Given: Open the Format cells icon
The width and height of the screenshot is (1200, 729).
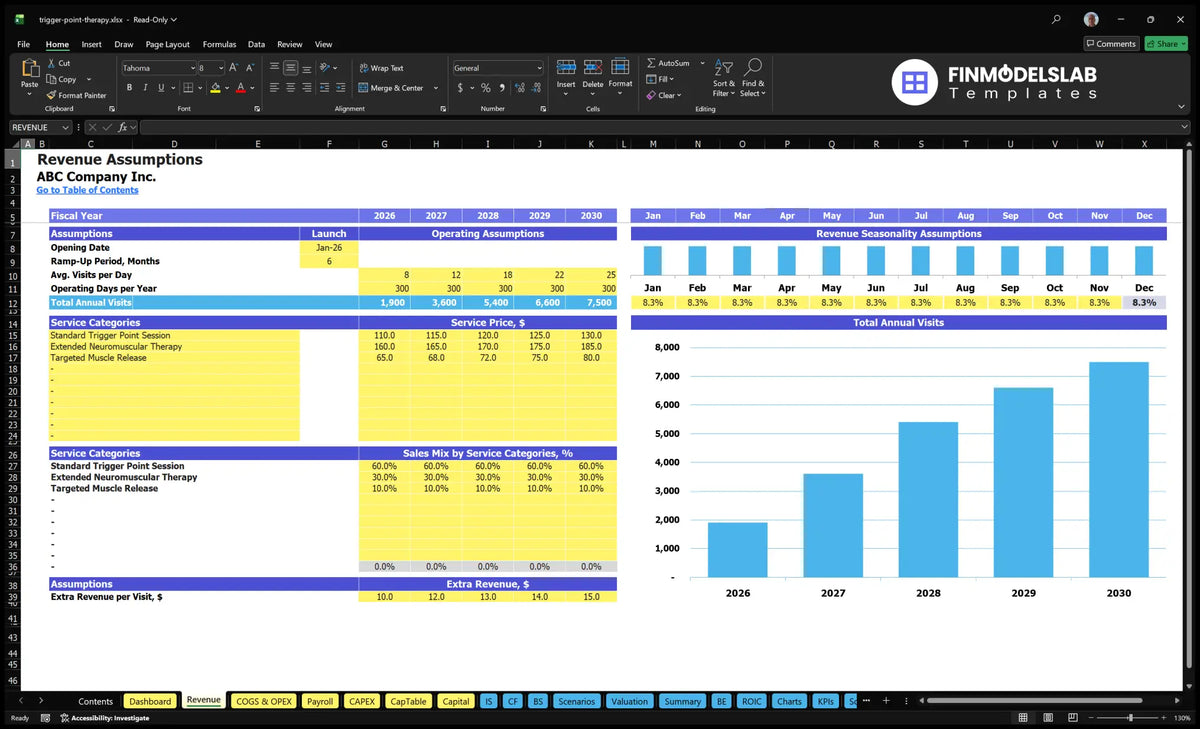Looking at the screenshot, I should tap(621, 67).
